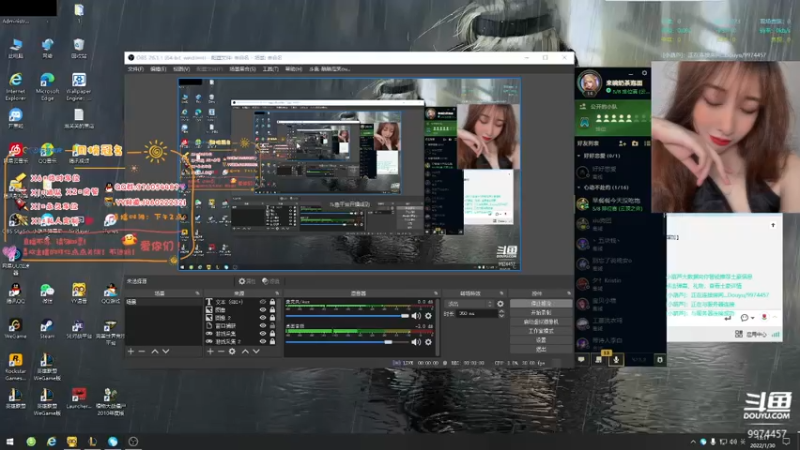Open the 桌面音频 audio settings gear
The height and width of the screenshot is (450, 800).
[429, 342]
